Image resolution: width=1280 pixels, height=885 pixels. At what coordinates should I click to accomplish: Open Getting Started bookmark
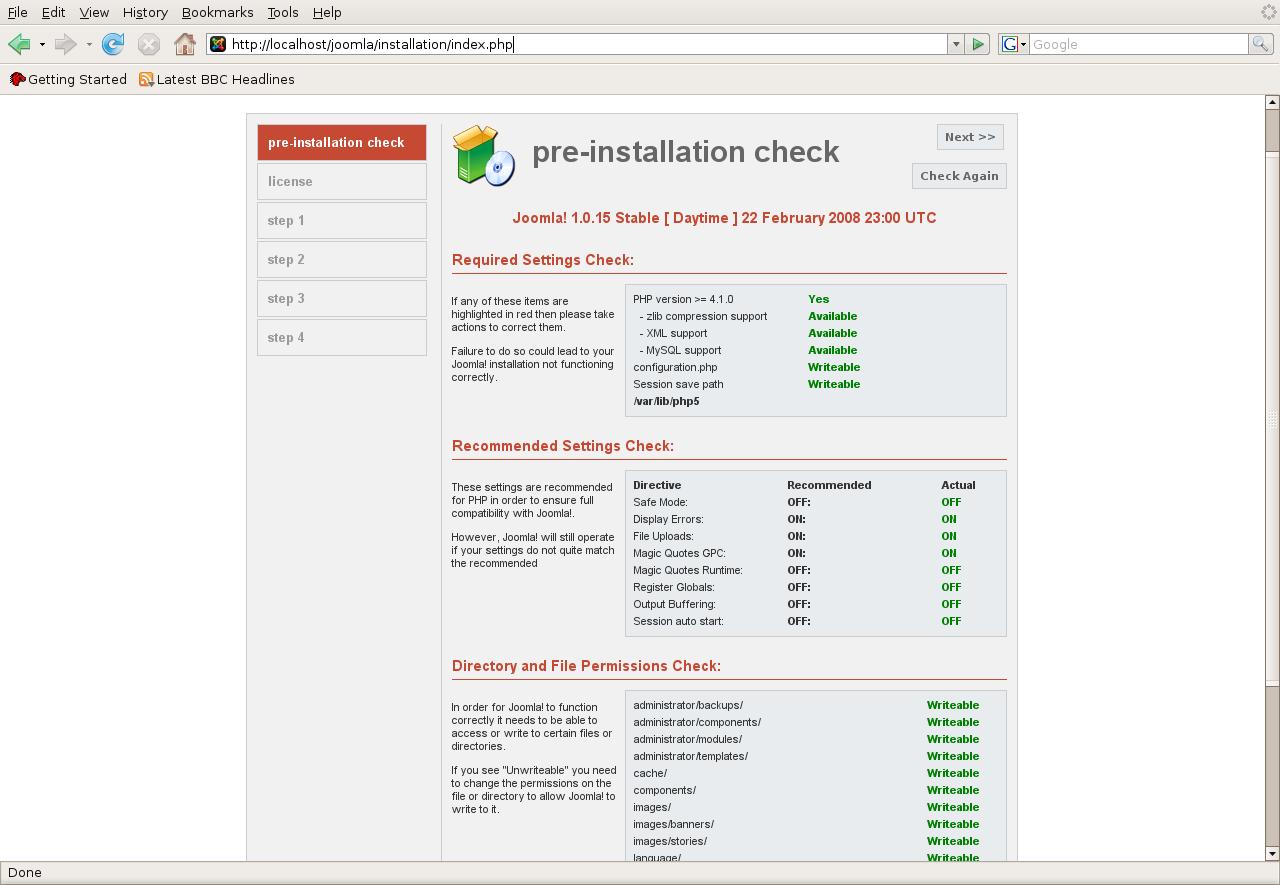pos(68,79)
